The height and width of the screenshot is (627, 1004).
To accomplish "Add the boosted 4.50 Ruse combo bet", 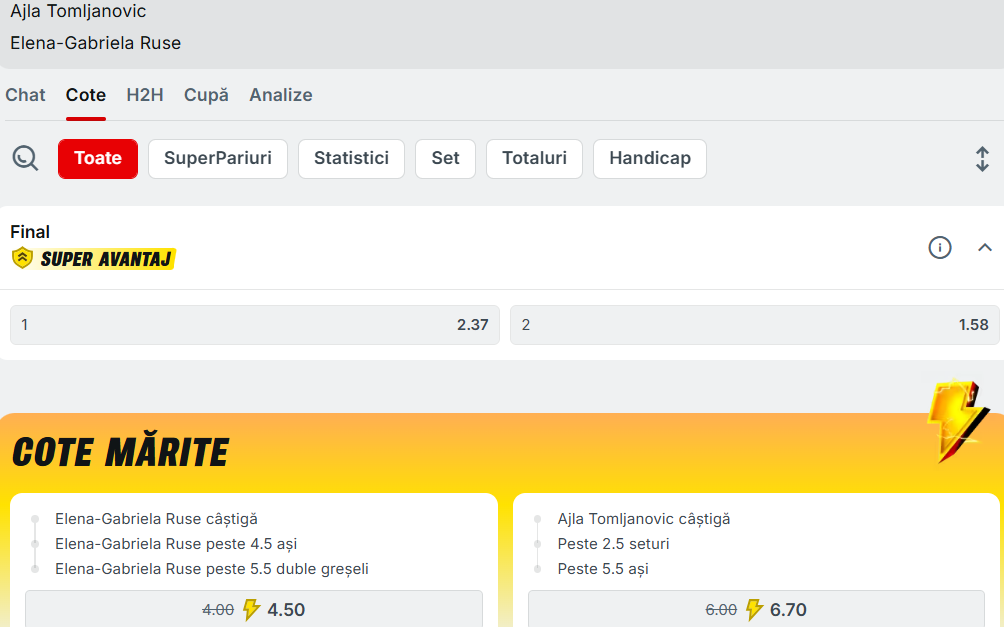I will pyautogui.click(x=254, y=609).
